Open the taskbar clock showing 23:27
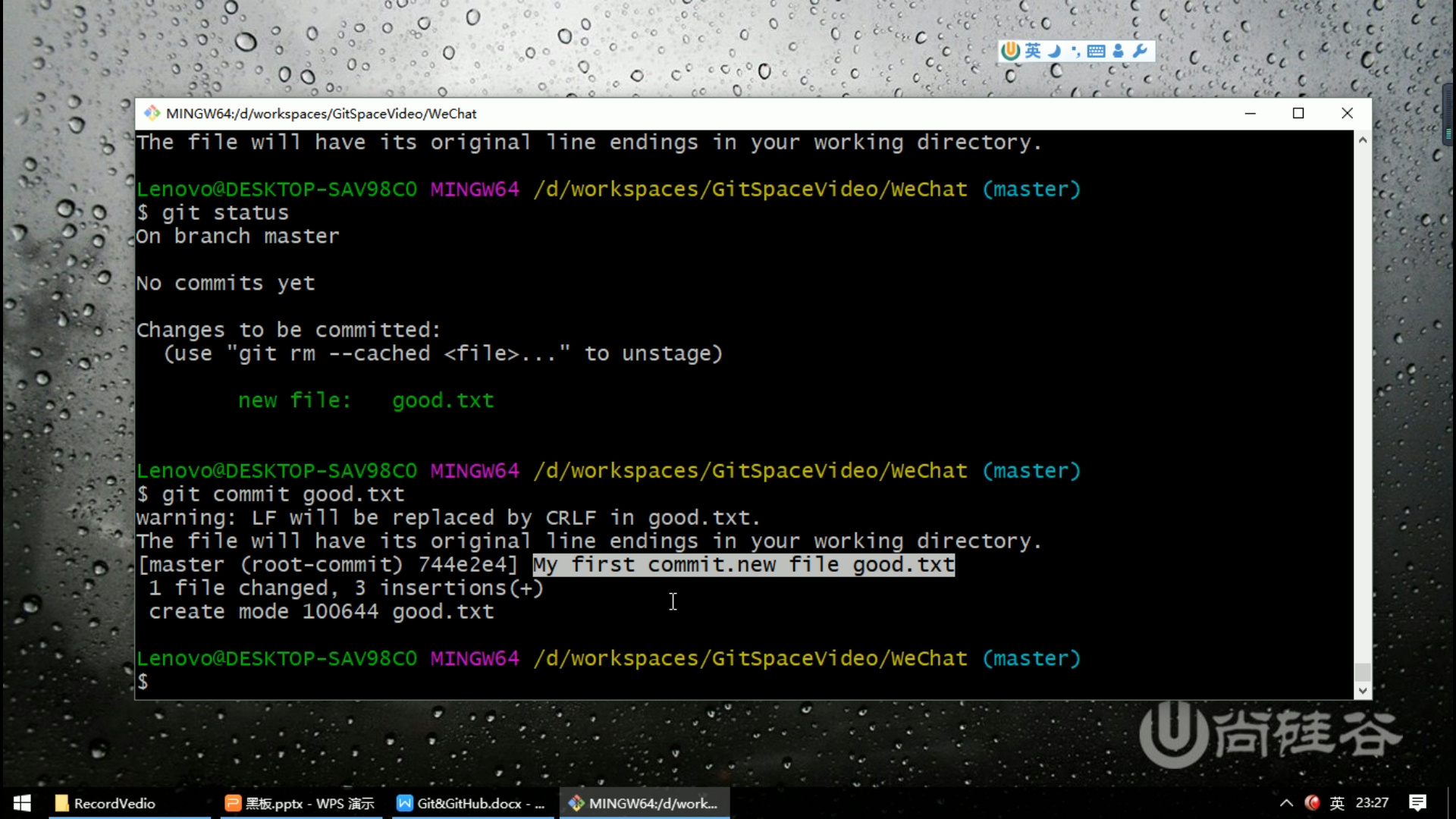 coord(1372,803)
